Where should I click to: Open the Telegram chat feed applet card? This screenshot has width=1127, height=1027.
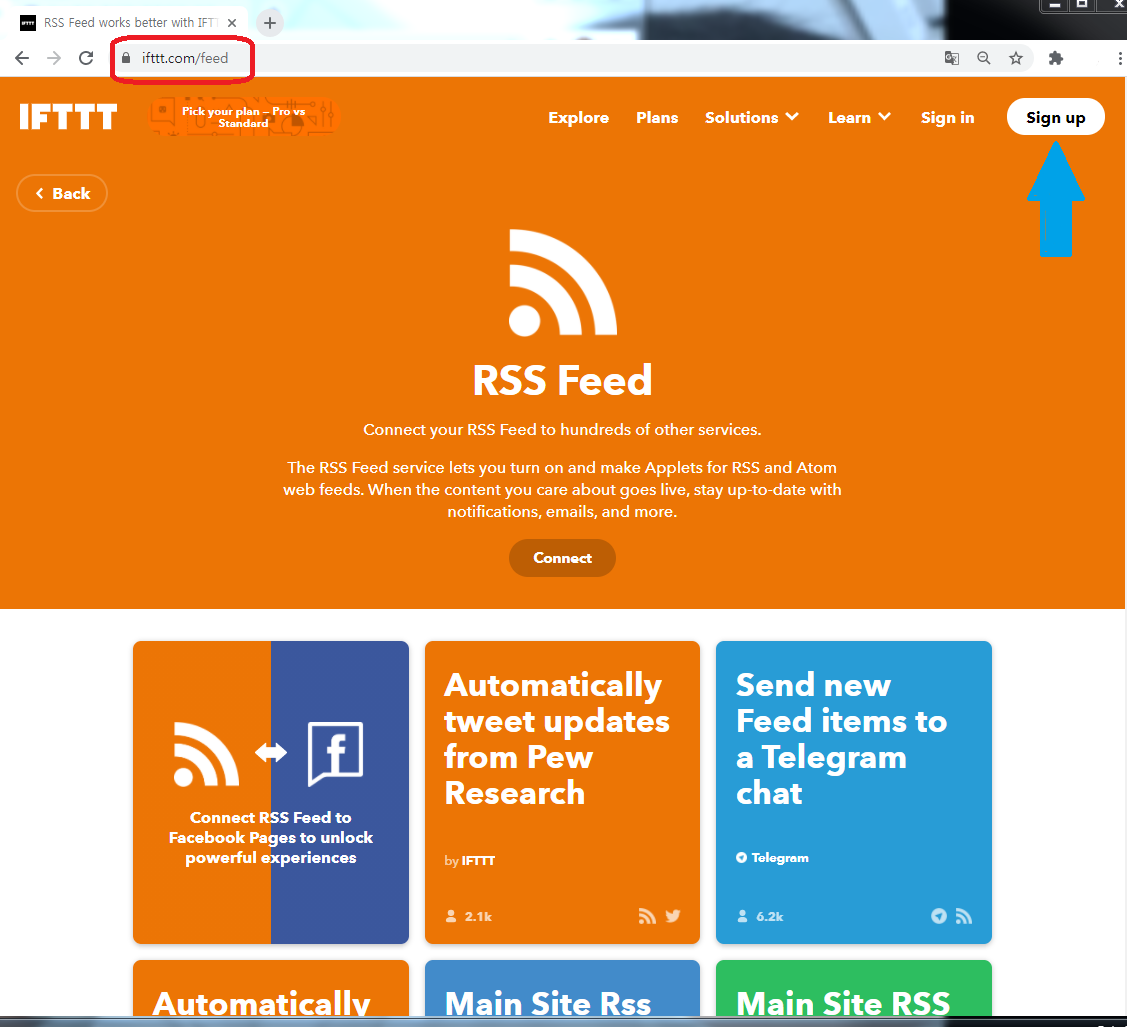tap(854, 792)
